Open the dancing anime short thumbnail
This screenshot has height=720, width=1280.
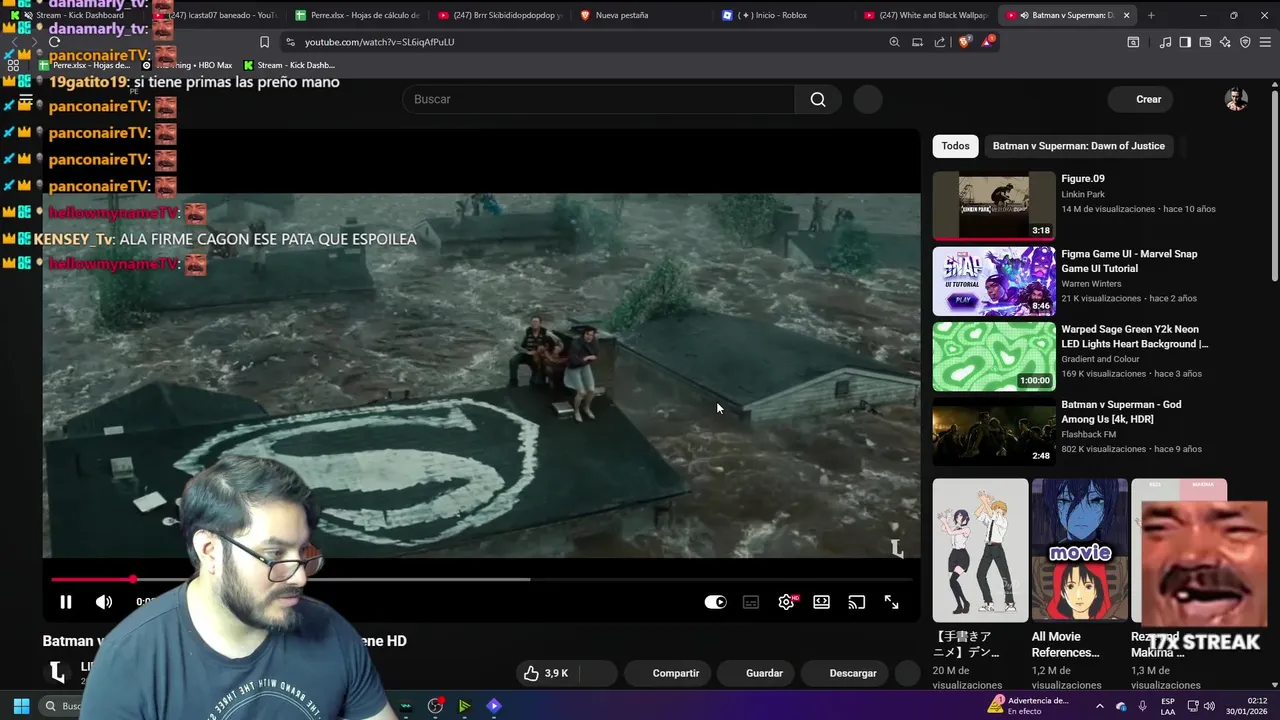[980, 550]
